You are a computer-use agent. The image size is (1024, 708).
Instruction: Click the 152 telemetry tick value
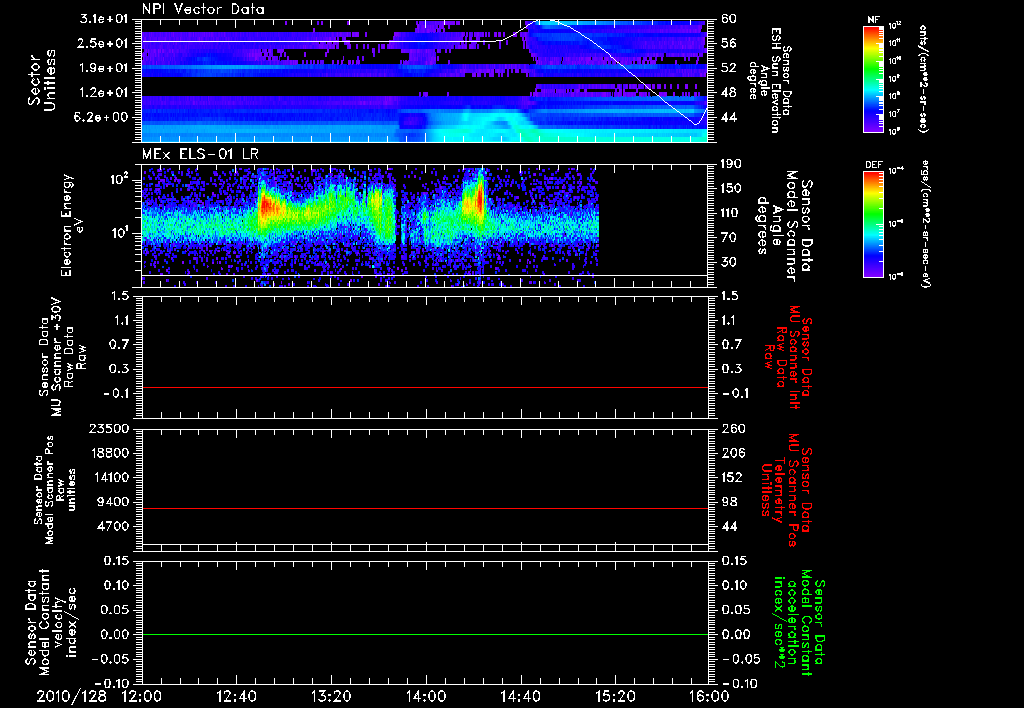[x=732, y=477]
